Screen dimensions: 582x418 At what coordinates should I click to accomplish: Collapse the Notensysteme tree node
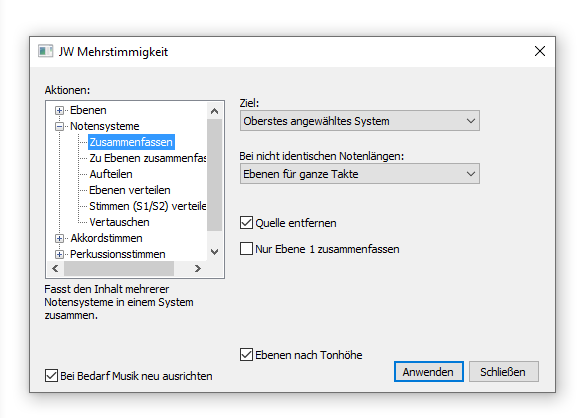pyautogui.click(x=59, y=126)
